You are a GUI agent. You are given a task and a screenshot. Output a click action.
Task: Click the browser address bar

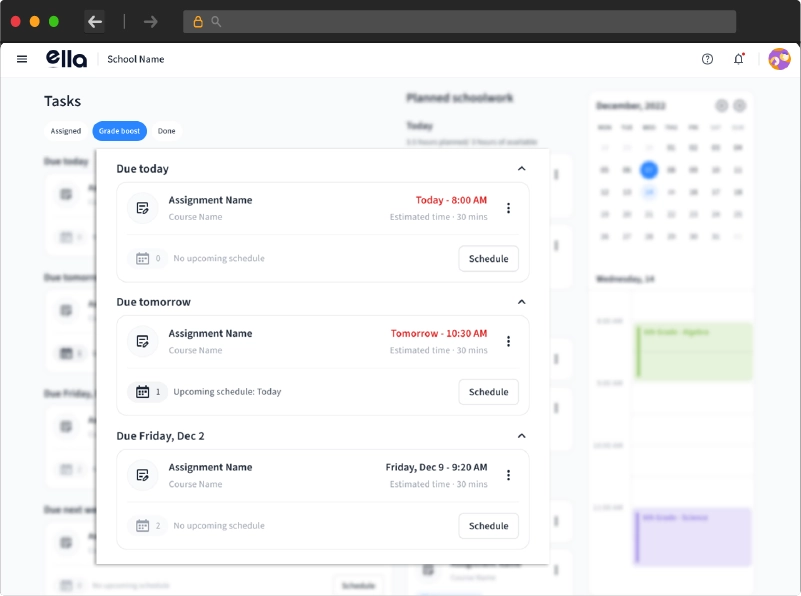(x=460, y=22)
